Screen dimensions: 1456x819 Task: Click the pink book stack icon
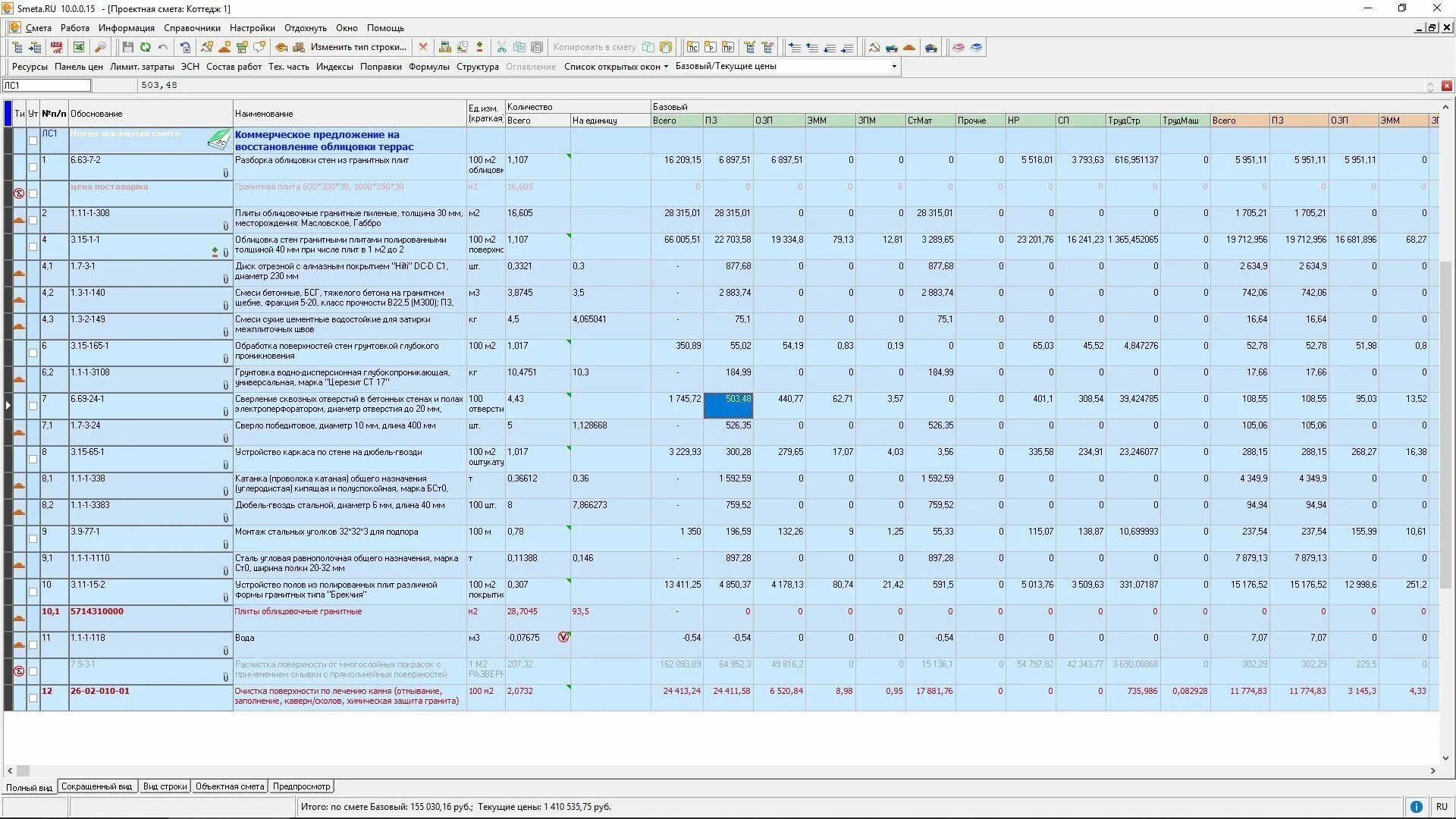(959, 47)
